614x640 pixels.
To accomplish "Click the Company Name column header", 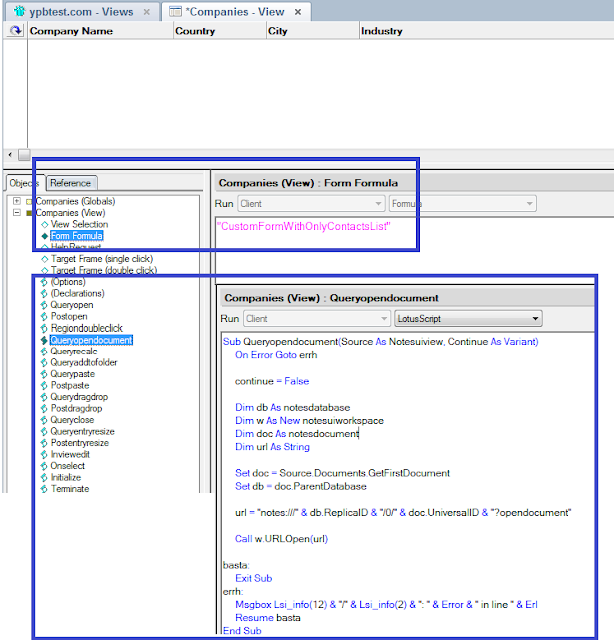I will pyautogui.click(x=100, y=31).
